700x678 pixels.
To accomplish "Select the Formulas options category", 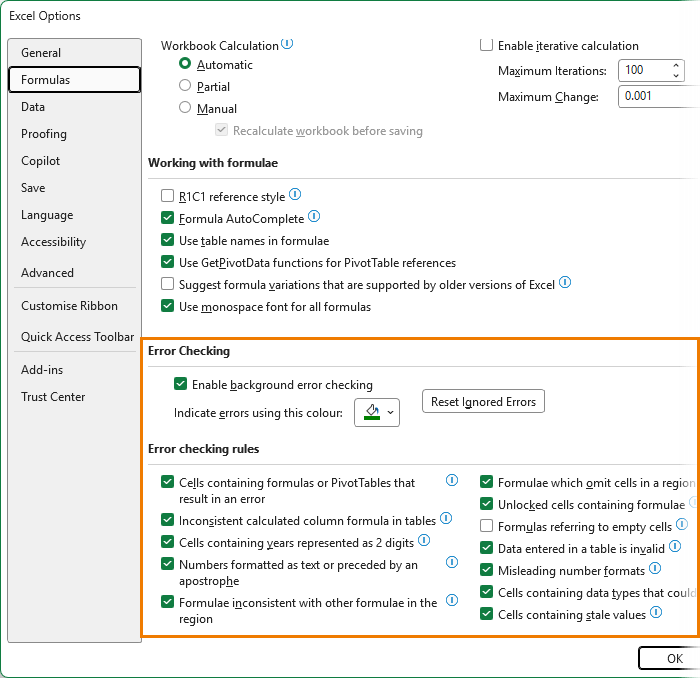I will (x=75, y=80).
